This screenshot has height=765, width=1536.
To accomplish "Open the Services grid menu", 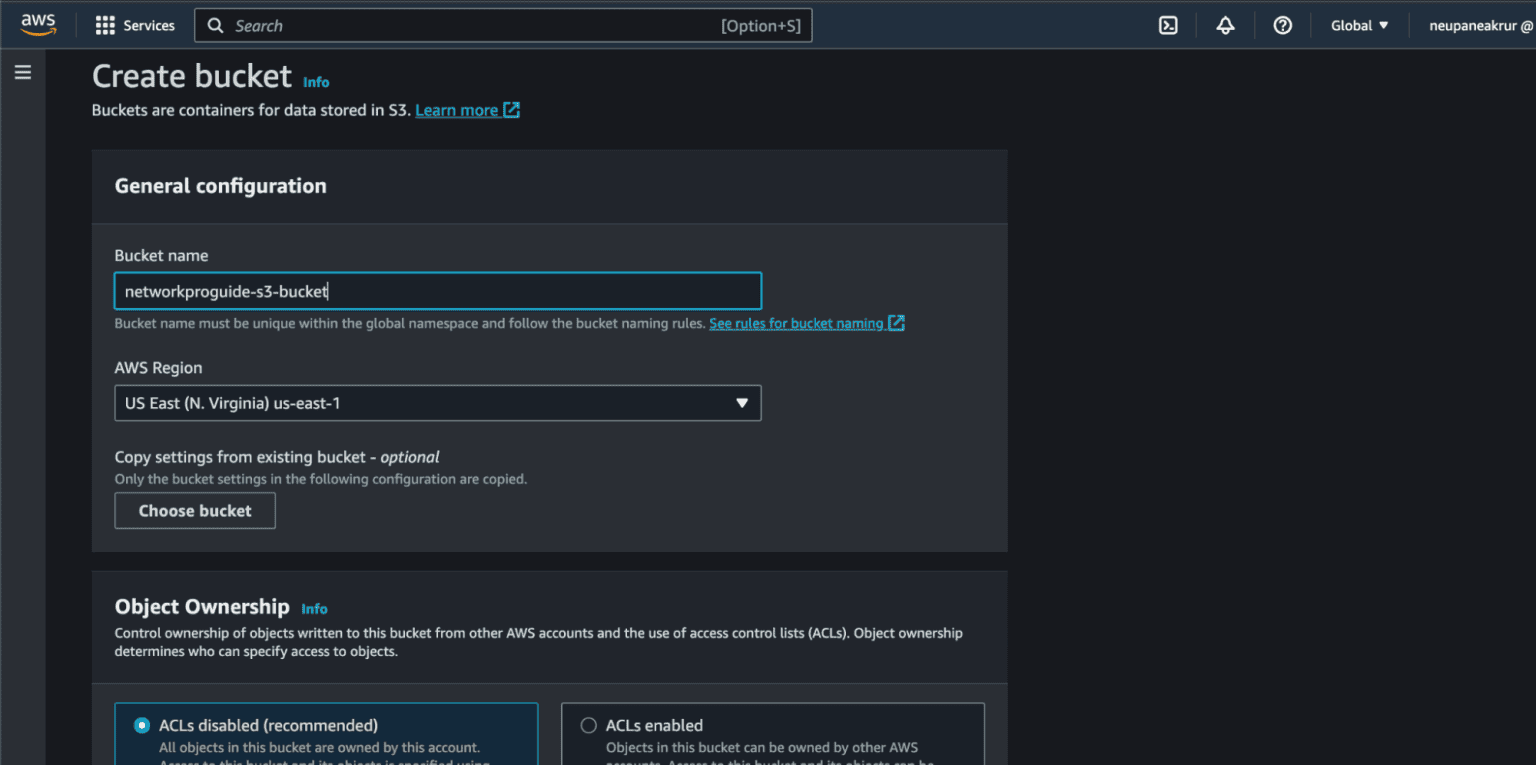I will pyautogui.click(x=105, y=26).
